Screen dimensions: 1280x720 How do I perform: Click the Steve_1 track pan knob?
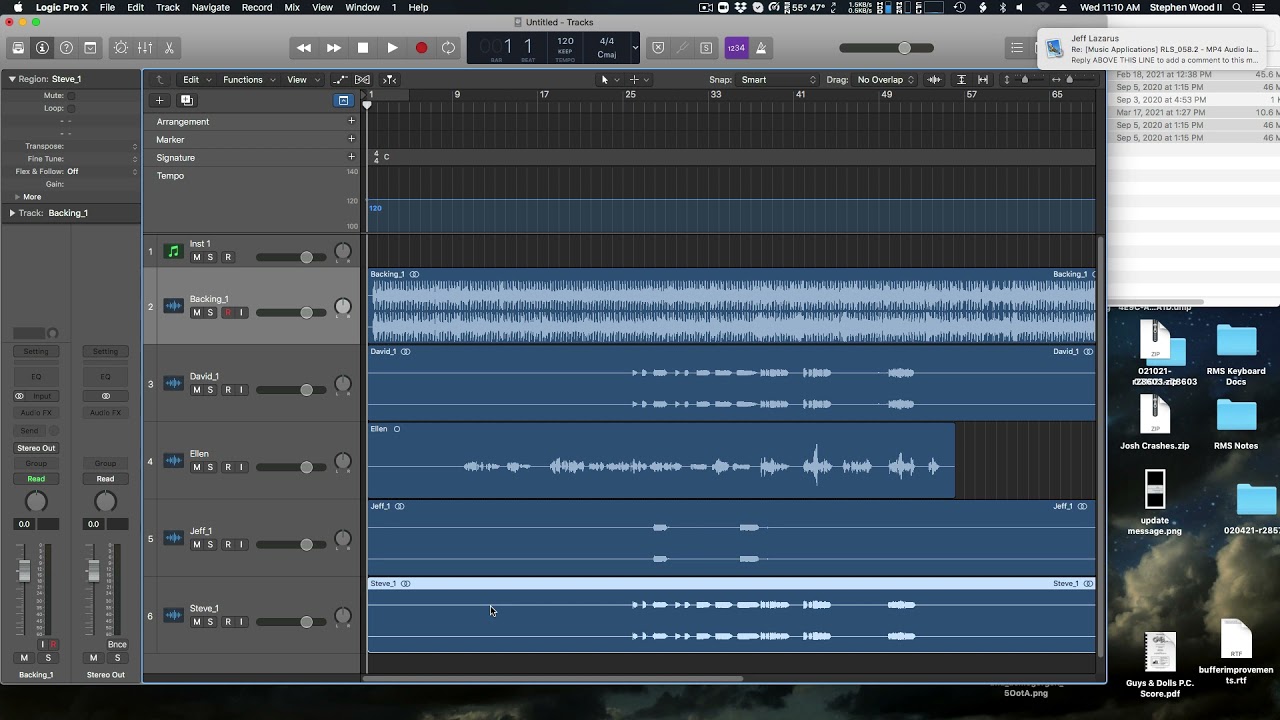pos(343,615)
